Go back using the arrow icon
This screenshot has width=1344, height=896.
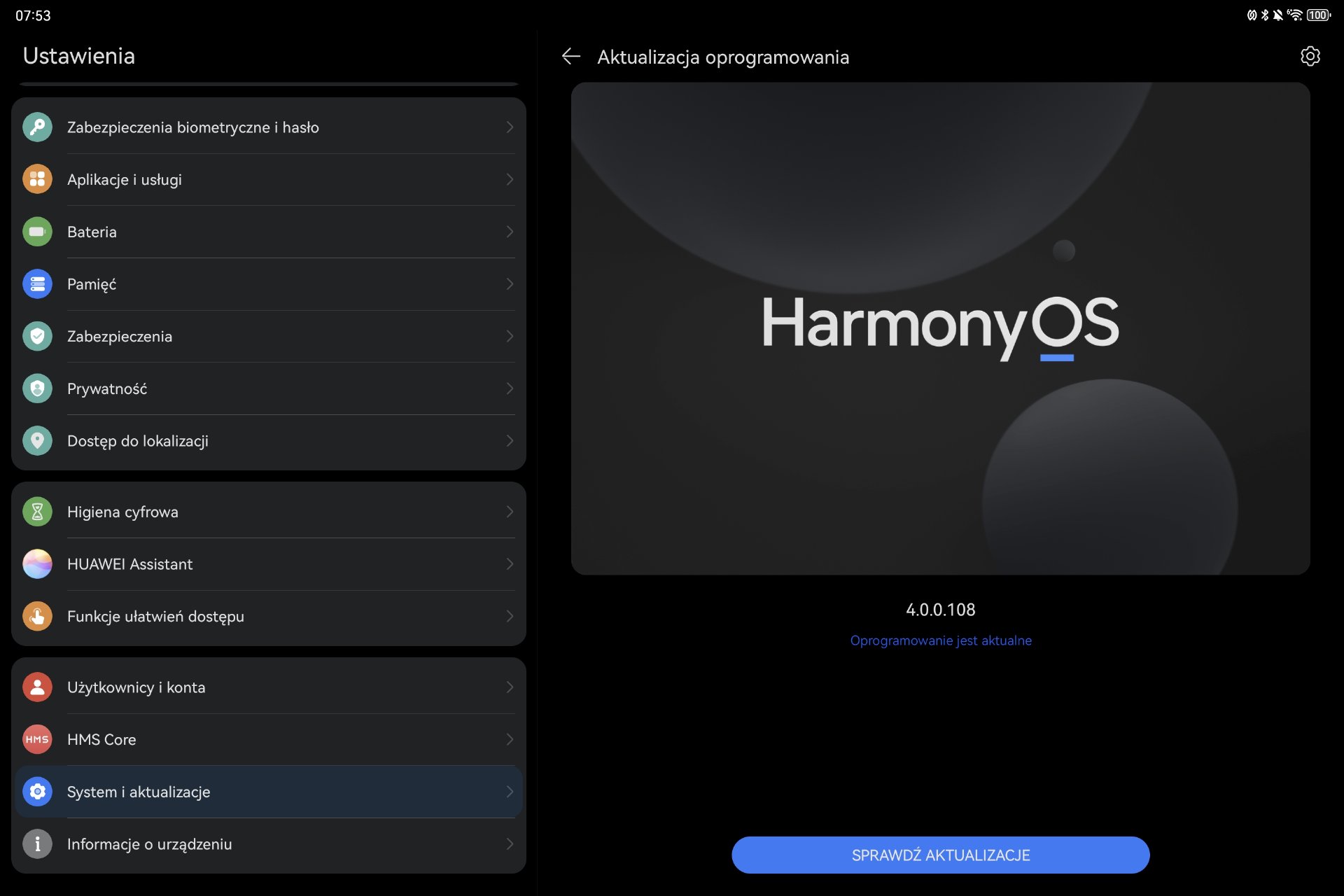[571, 57]
